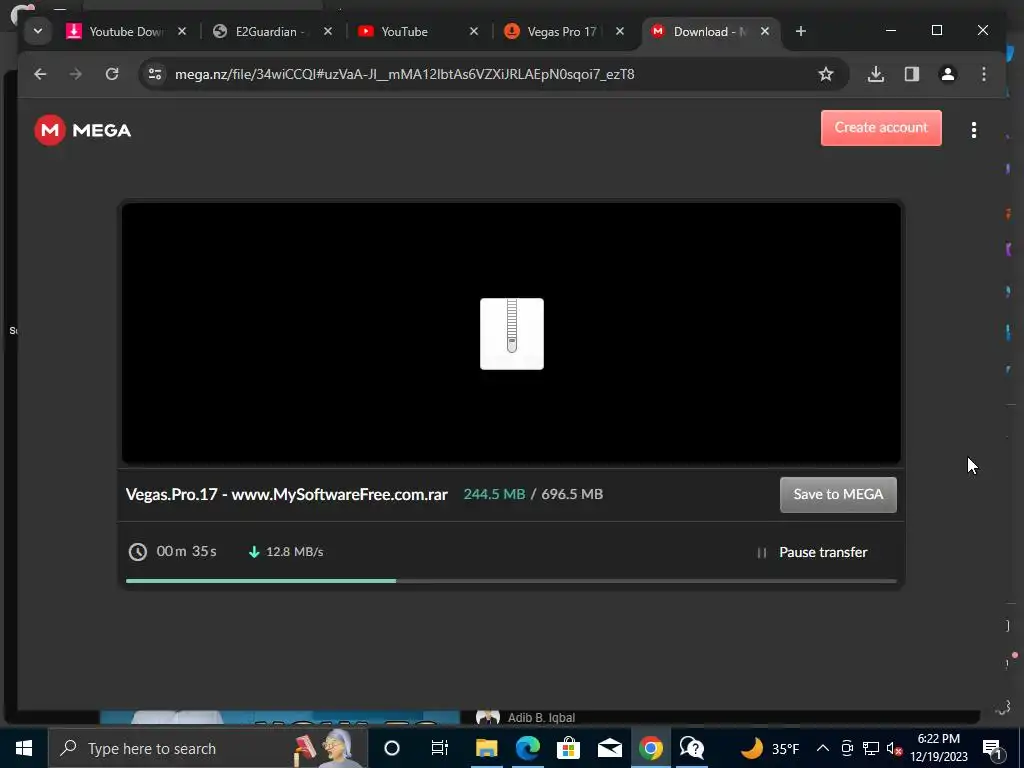Click the 244.5 MB downloaded size text
1024x768 pixels.
click(x=494, y=494)
